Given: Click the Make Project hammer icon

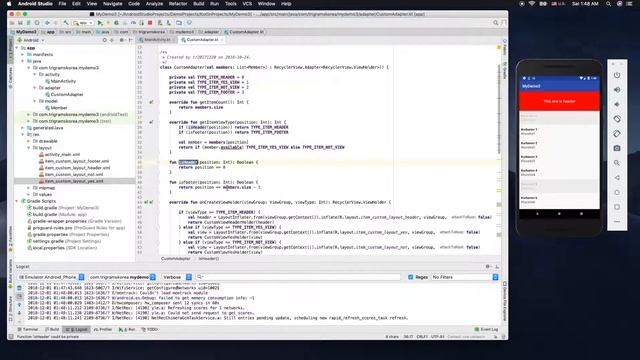Looking at the screenshot, I should tap(66, 23).
